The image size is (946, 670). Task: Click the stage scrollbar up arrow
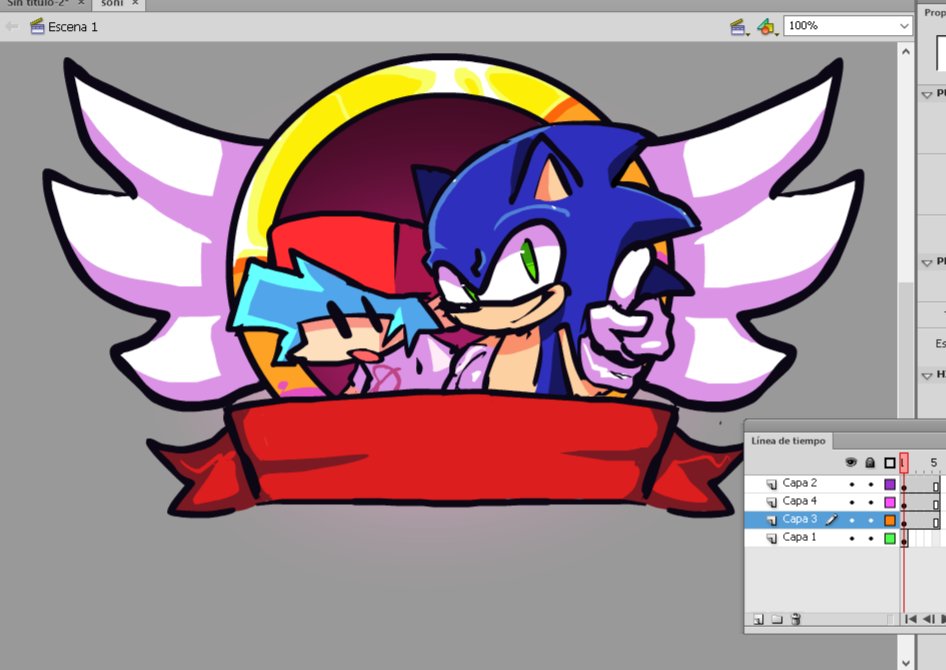click(905, 52)
